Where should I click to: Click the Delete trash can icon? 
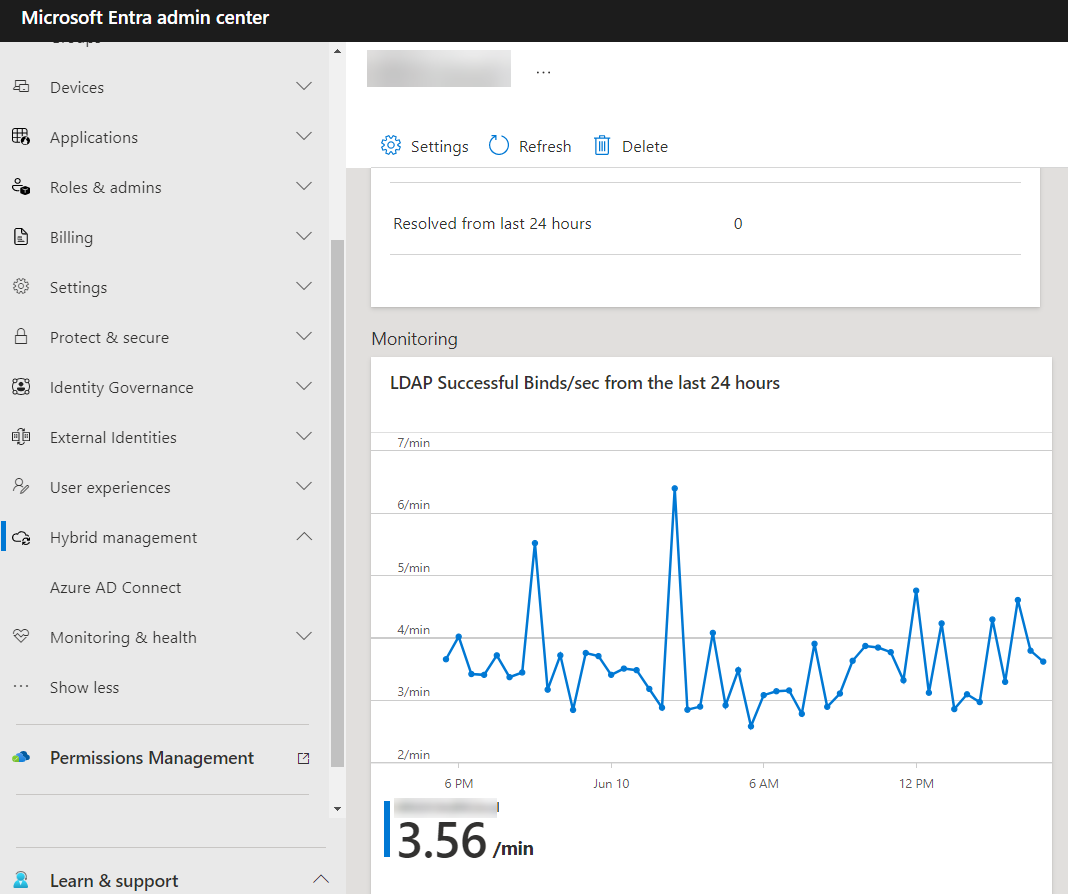coord(602,145)
